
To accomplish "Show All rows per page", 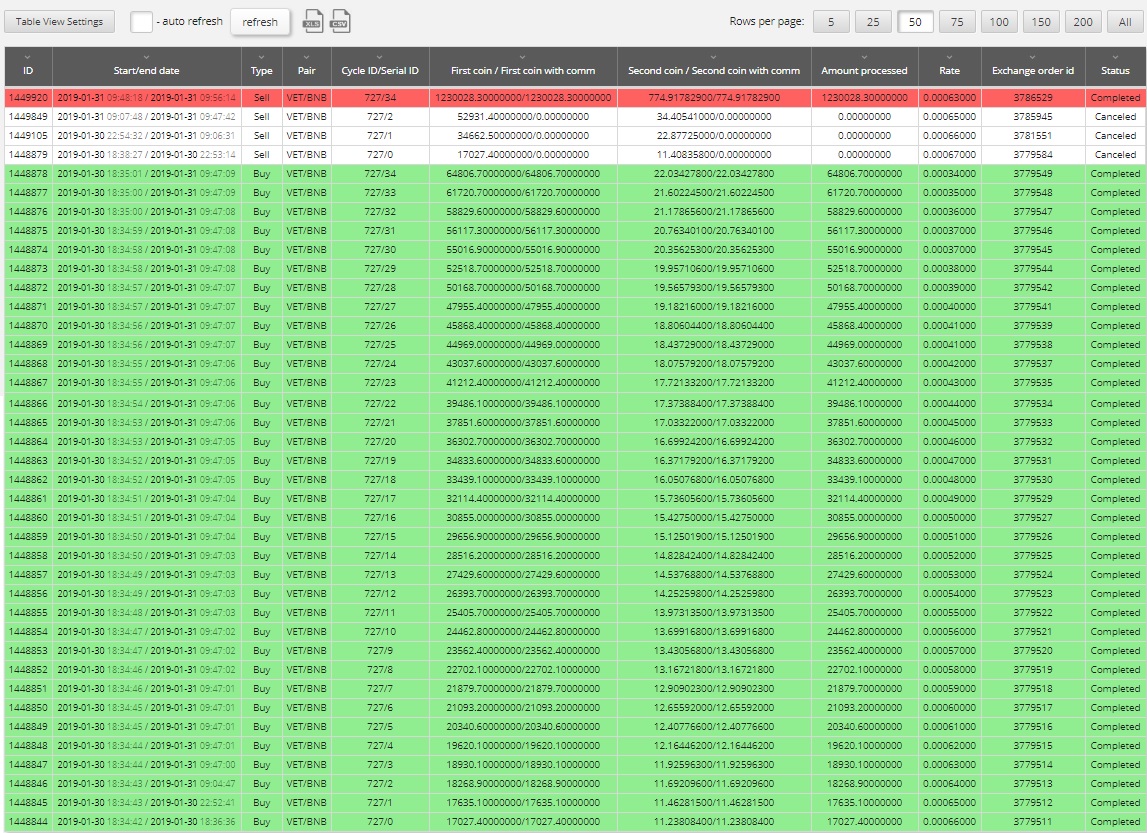I will [x=1125, y=22].
